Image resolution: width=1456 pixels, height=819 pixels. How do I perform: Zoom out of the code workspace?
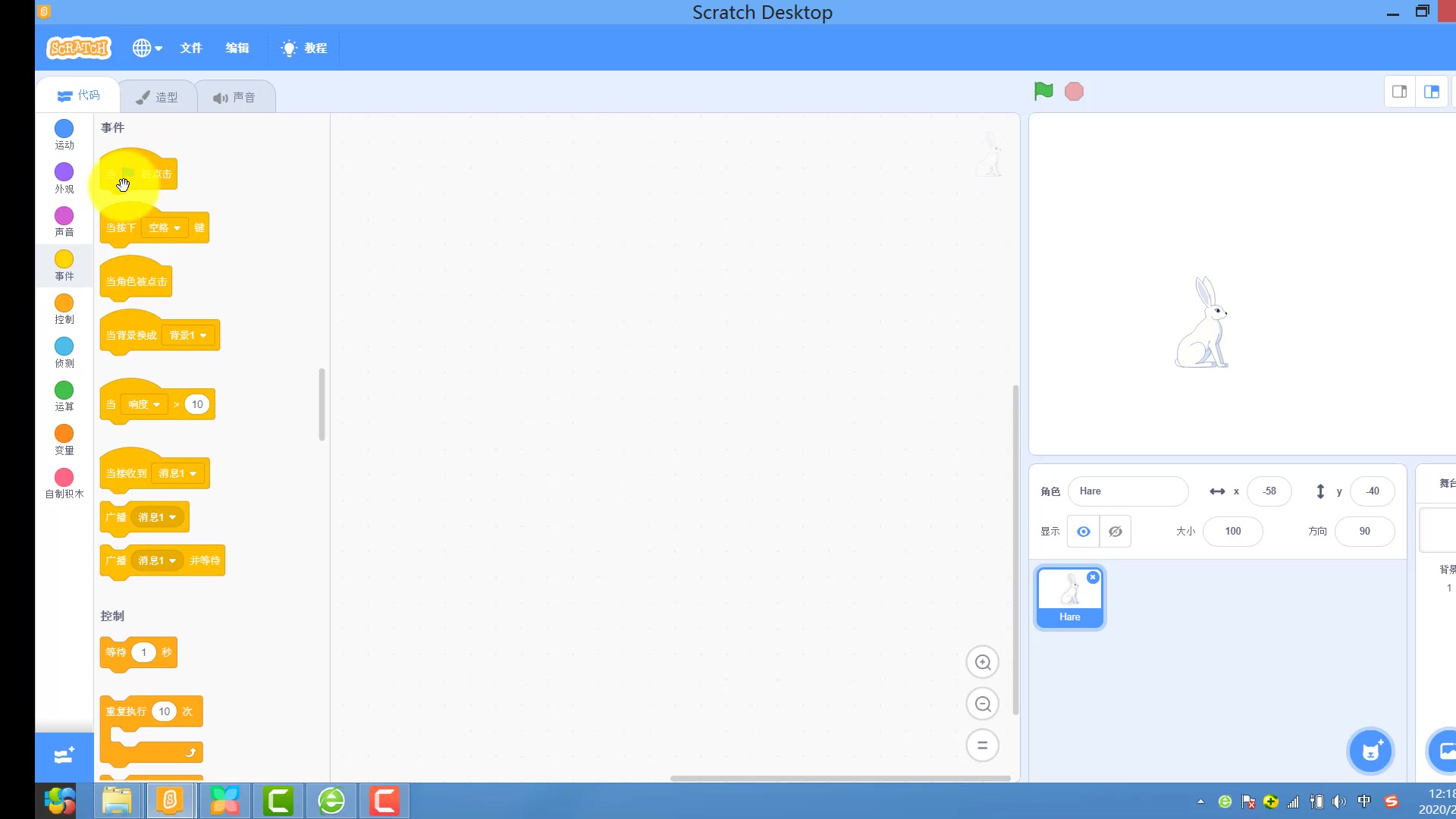982,704
